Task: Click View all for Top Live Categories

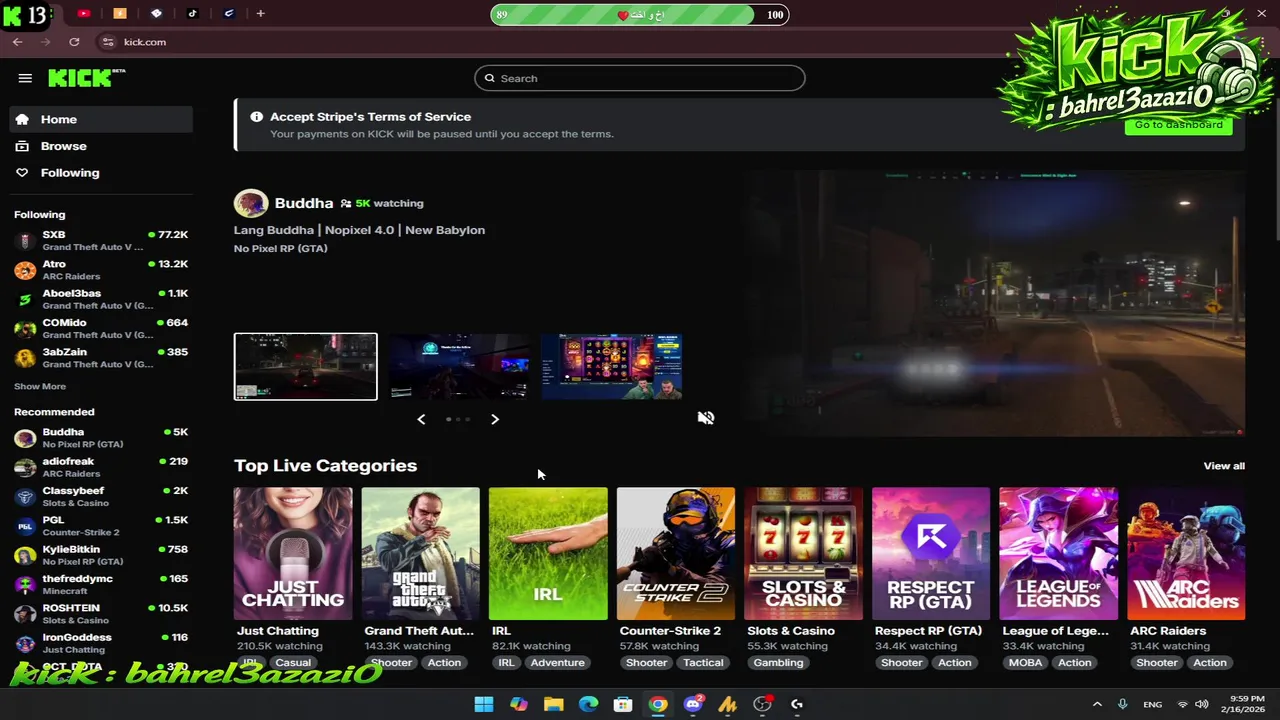Action: (x=1224, y=466)
